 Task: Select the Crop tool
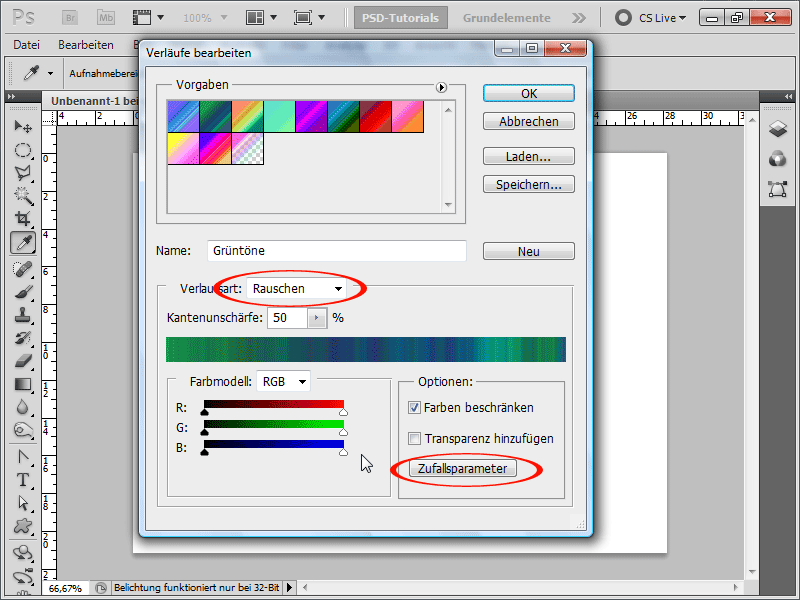point(23,218)
